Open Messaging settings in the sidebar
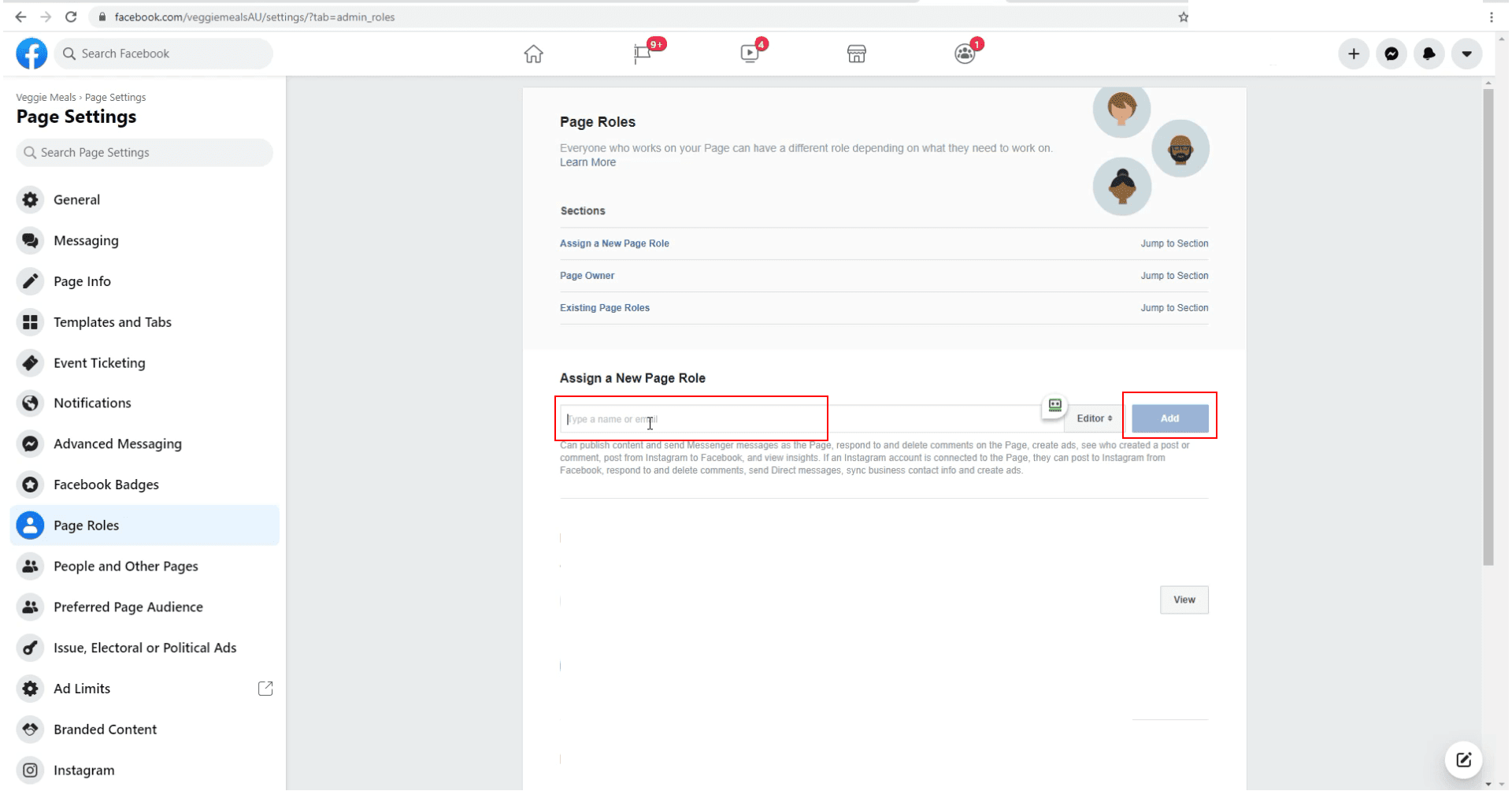 pos(86,240)
